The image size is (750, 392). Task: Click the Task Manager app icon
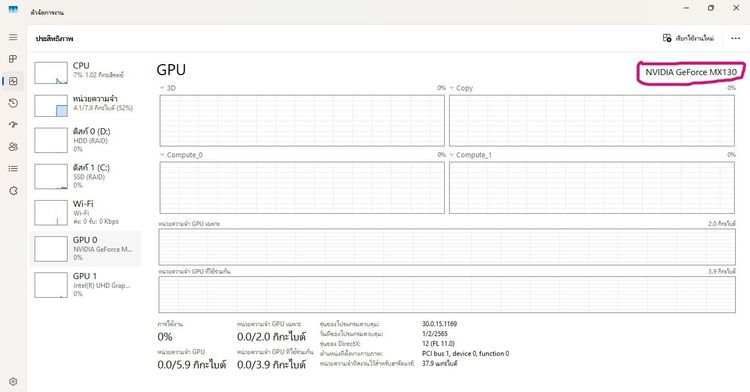click(13, 10)
